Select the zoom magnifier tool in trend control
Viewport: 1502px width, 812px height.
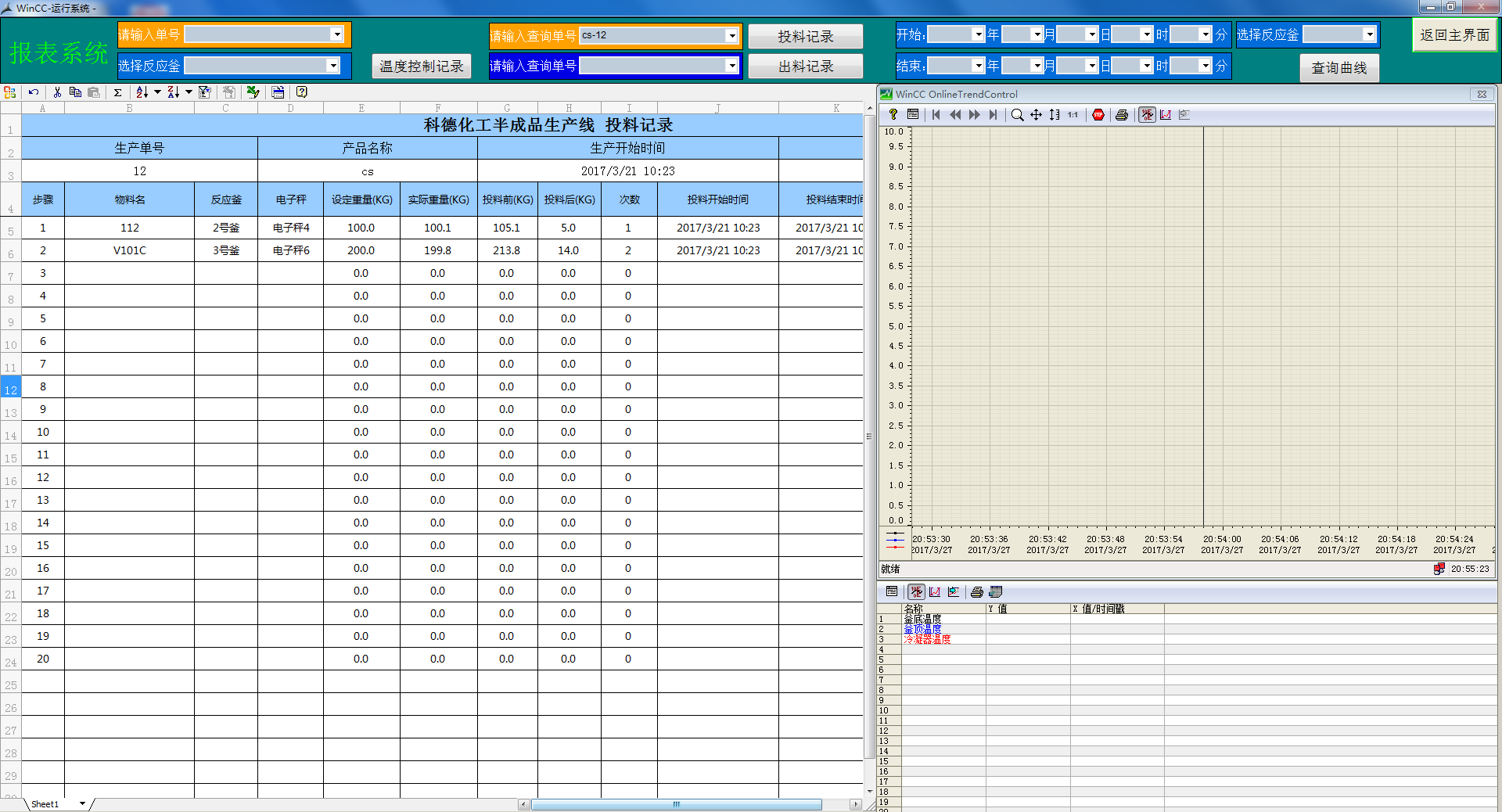(1017, 115)
